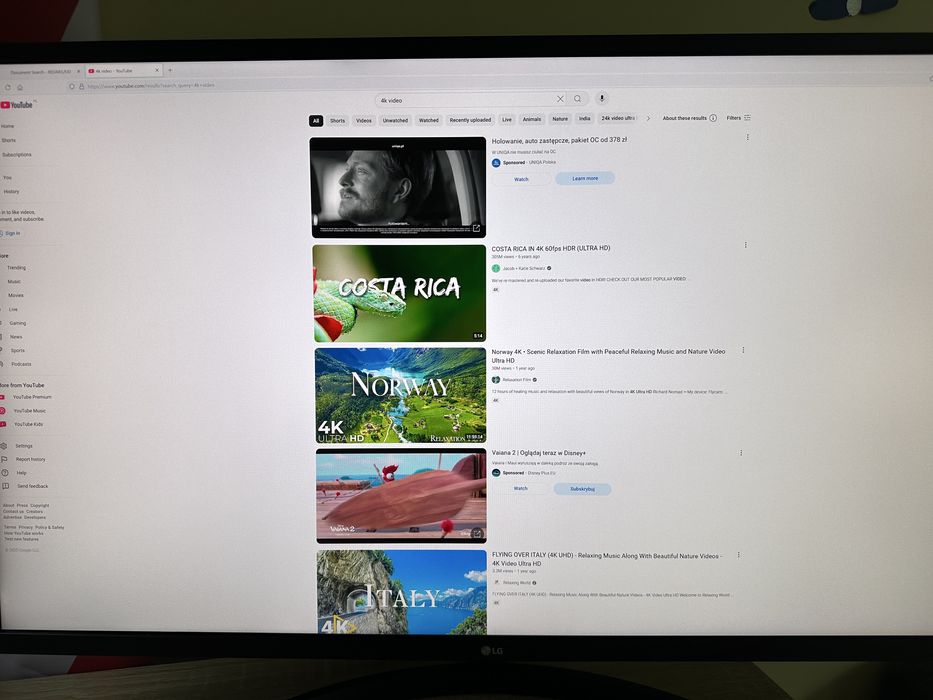Select the All filter chip
The image size is (933, 700).
316,121
